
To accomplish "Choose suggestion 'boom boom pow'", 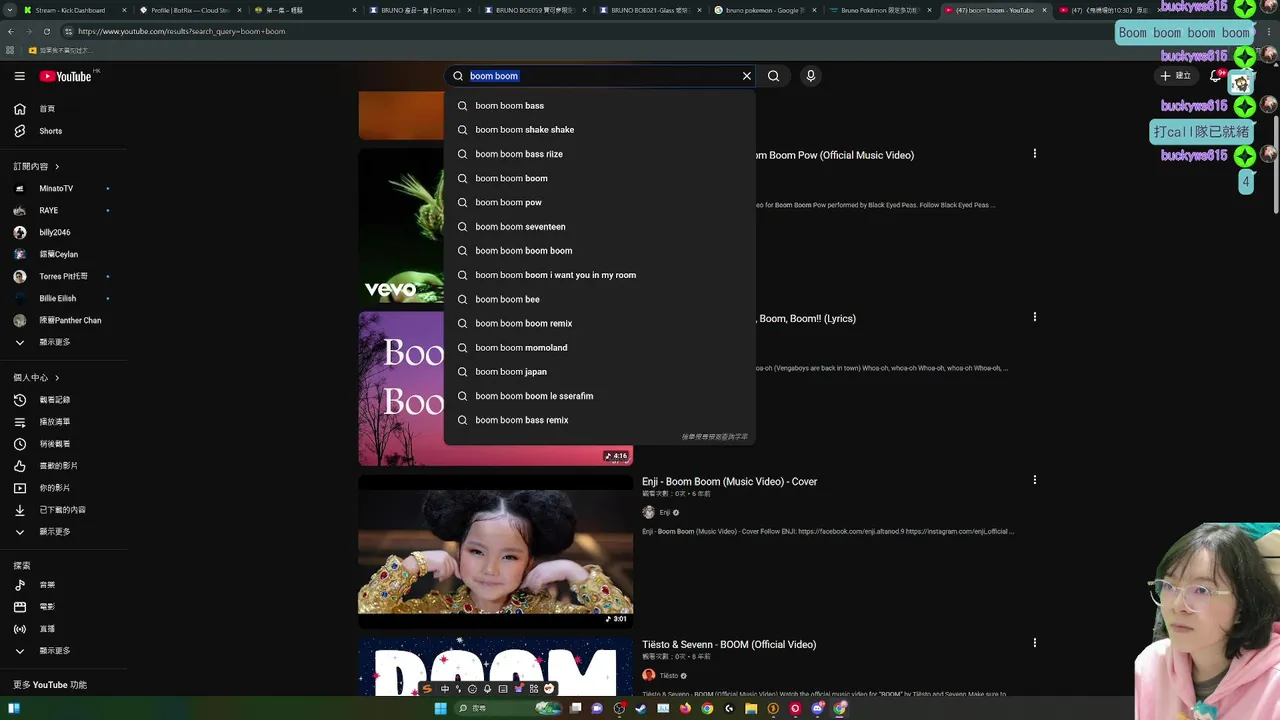I will pos(600,203).
